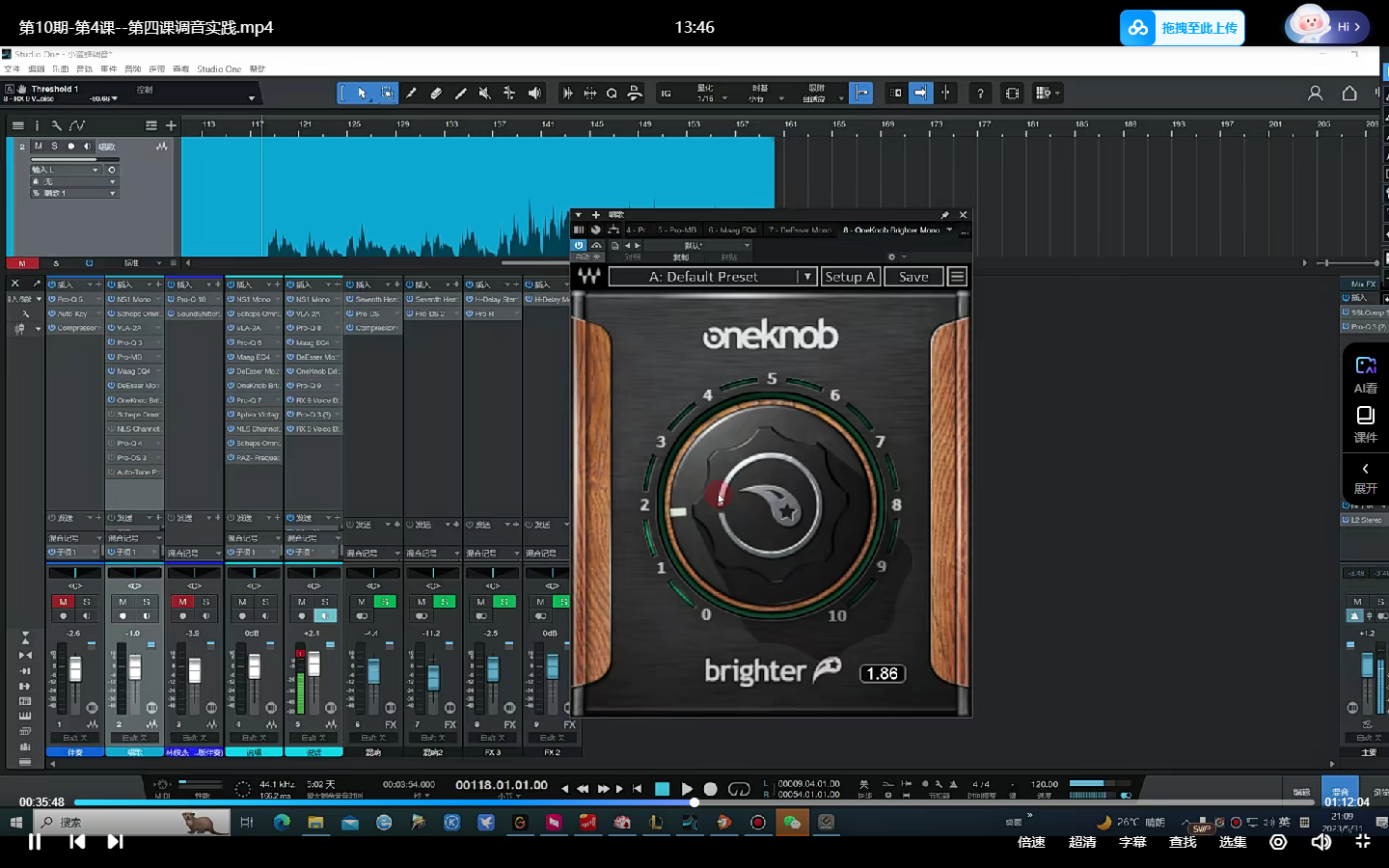Expand plugin window collapse triangle
The width and height of the screenshot is (1389, 868).
579,215
